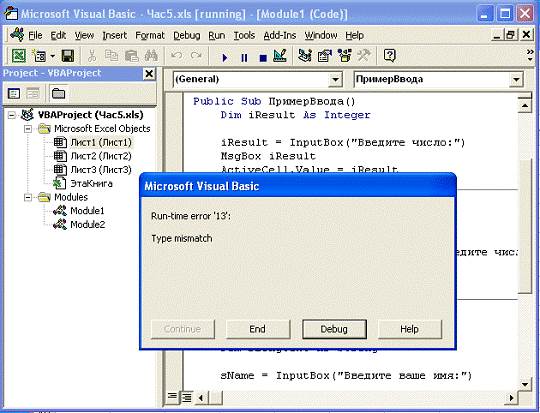
Task: Click the View Object icon in Project panel
Action: pyautogui.click(x=33, y=93)
